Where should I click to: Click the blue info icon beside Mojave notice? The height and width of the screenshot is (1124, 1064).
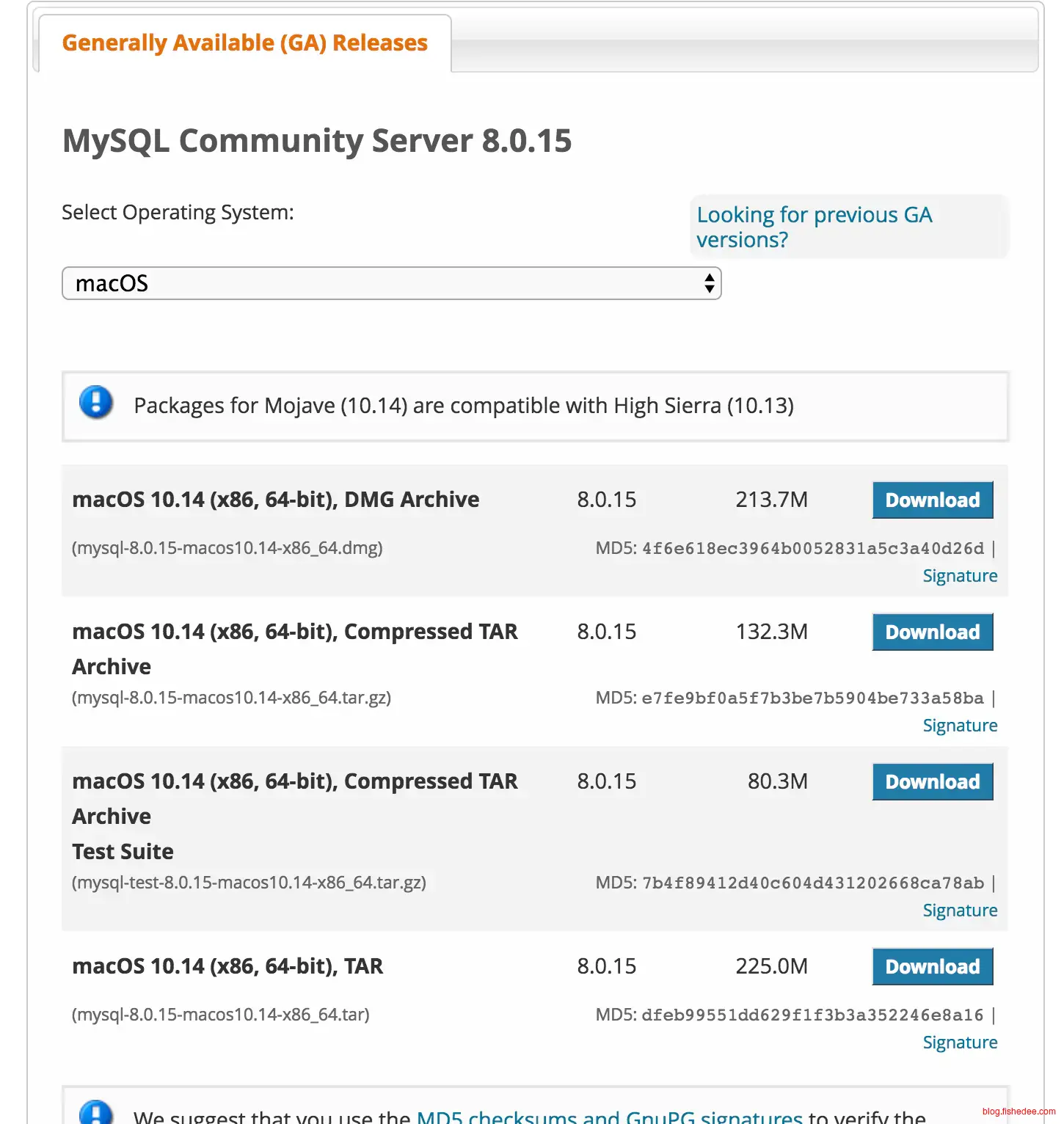(96, 402)
